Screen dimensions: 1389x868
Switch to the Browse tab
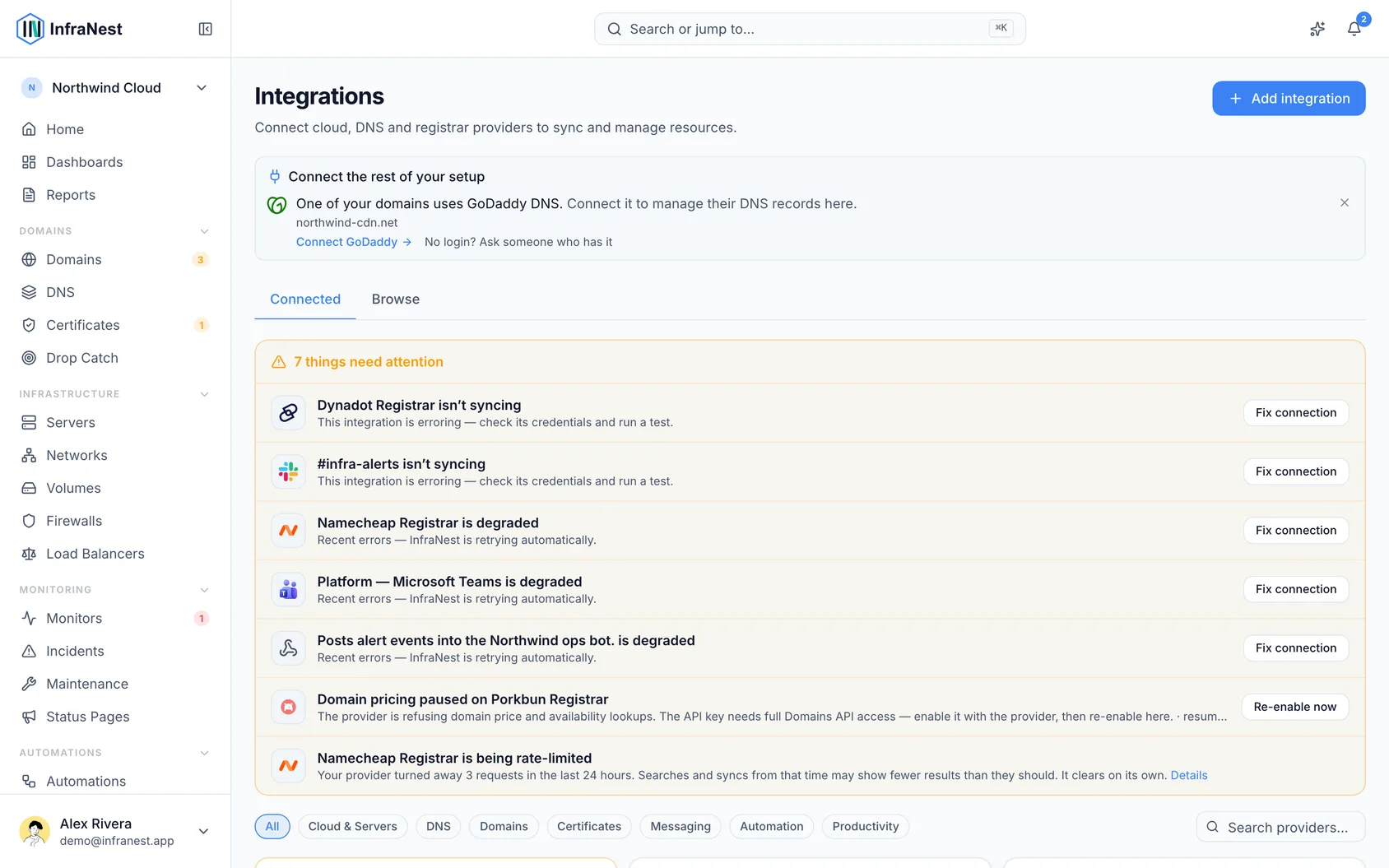[396, 299]
